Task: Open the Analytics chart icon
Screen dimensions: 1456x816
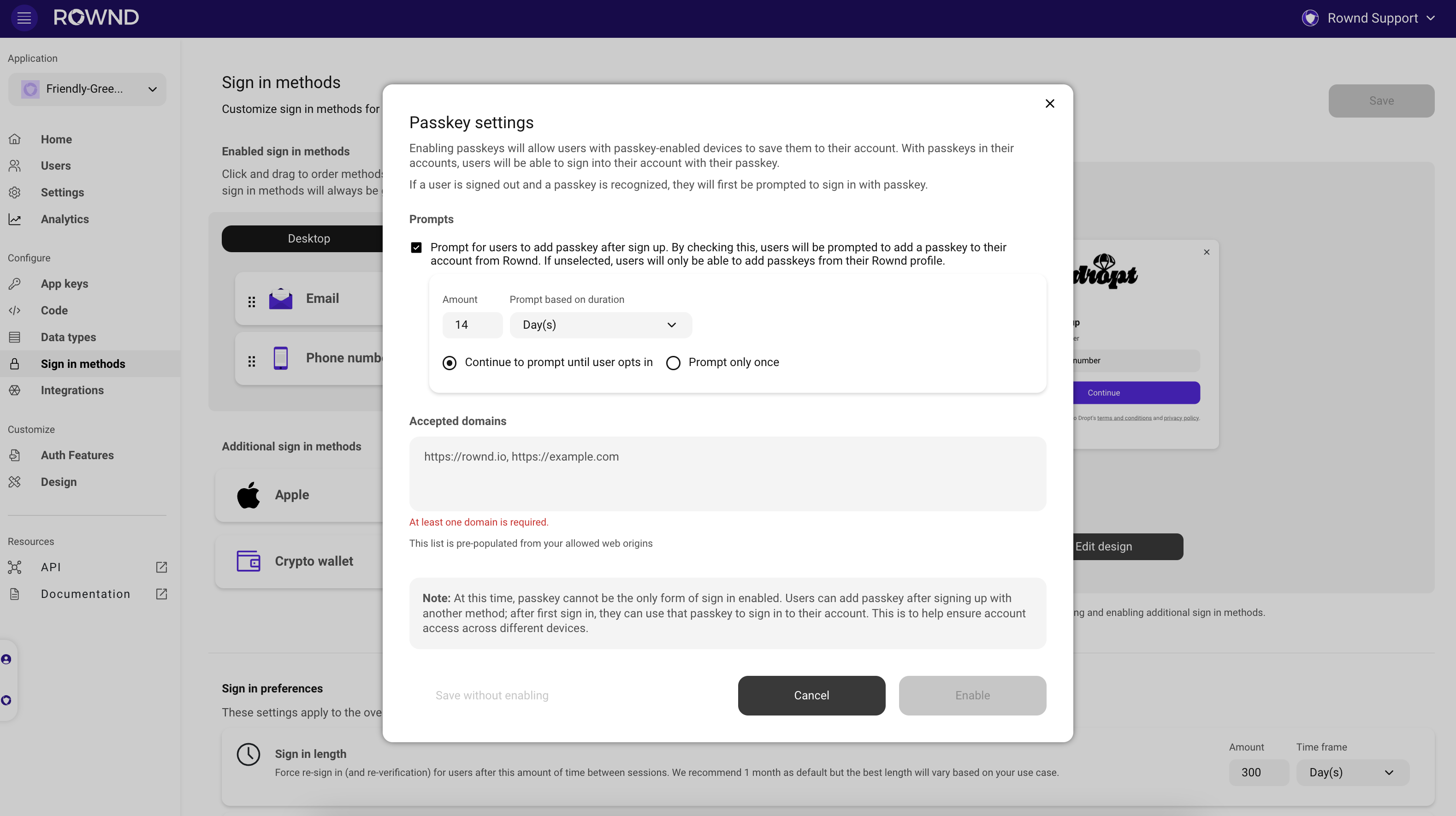Action: point(15,219)
